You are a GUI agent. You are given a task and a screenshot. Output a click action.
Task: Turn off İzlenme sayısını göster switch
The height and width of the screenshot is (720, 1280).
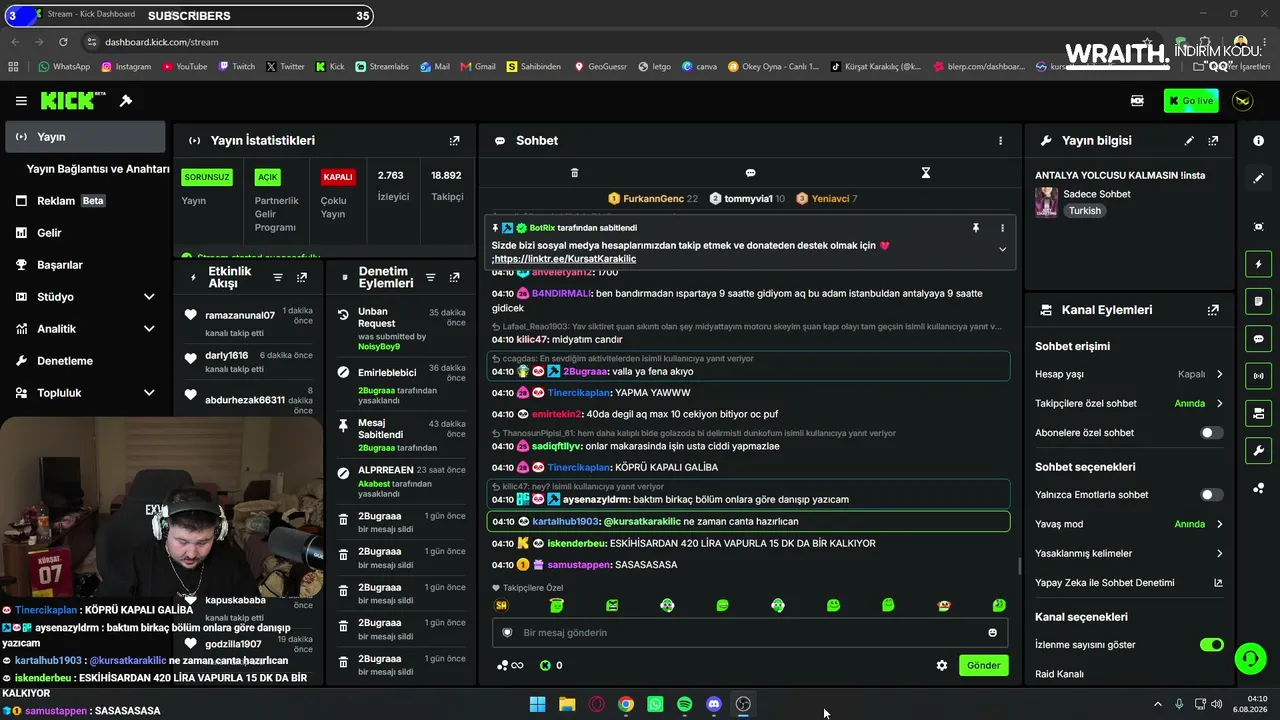pyautogui.click(x=1211, y=645)
